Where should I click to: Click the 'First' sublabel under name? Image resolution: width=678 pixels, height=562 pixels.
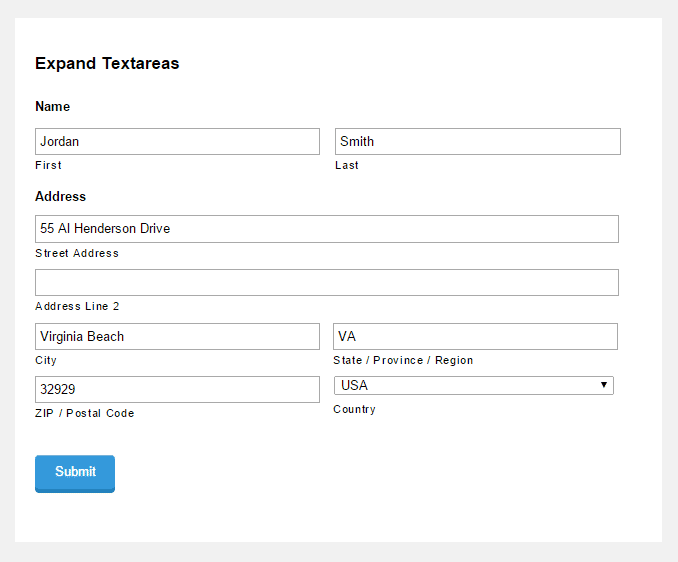point(48,165)
